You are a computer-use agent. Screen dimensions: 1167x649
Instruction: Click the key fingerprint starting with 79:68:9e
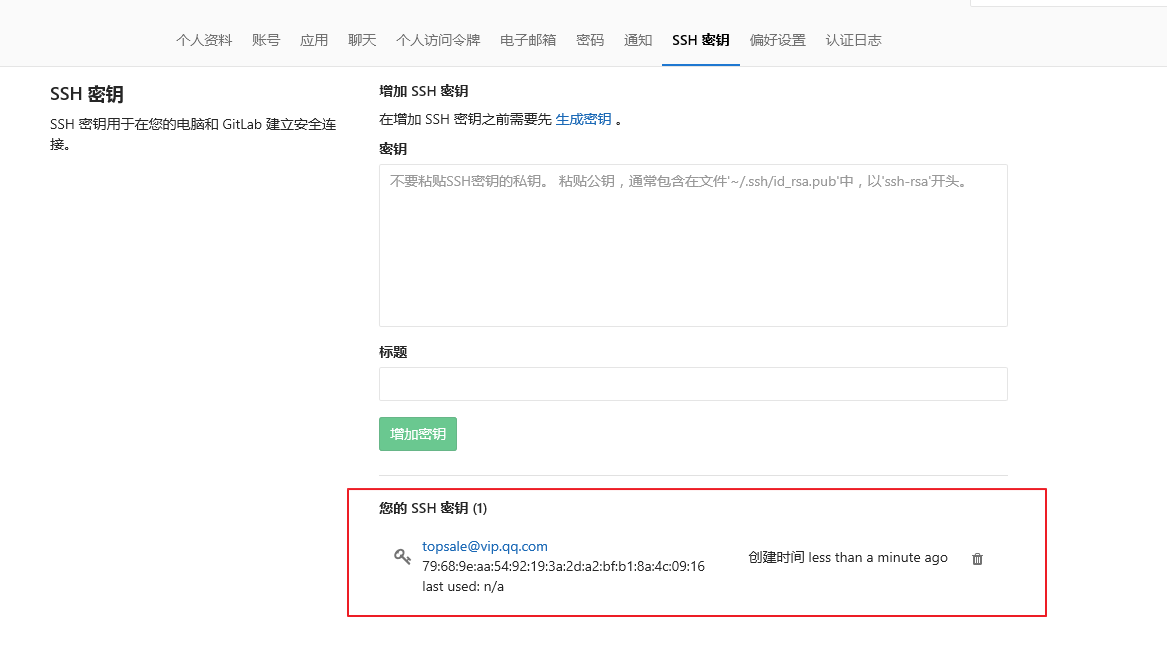tap(563, 566)
